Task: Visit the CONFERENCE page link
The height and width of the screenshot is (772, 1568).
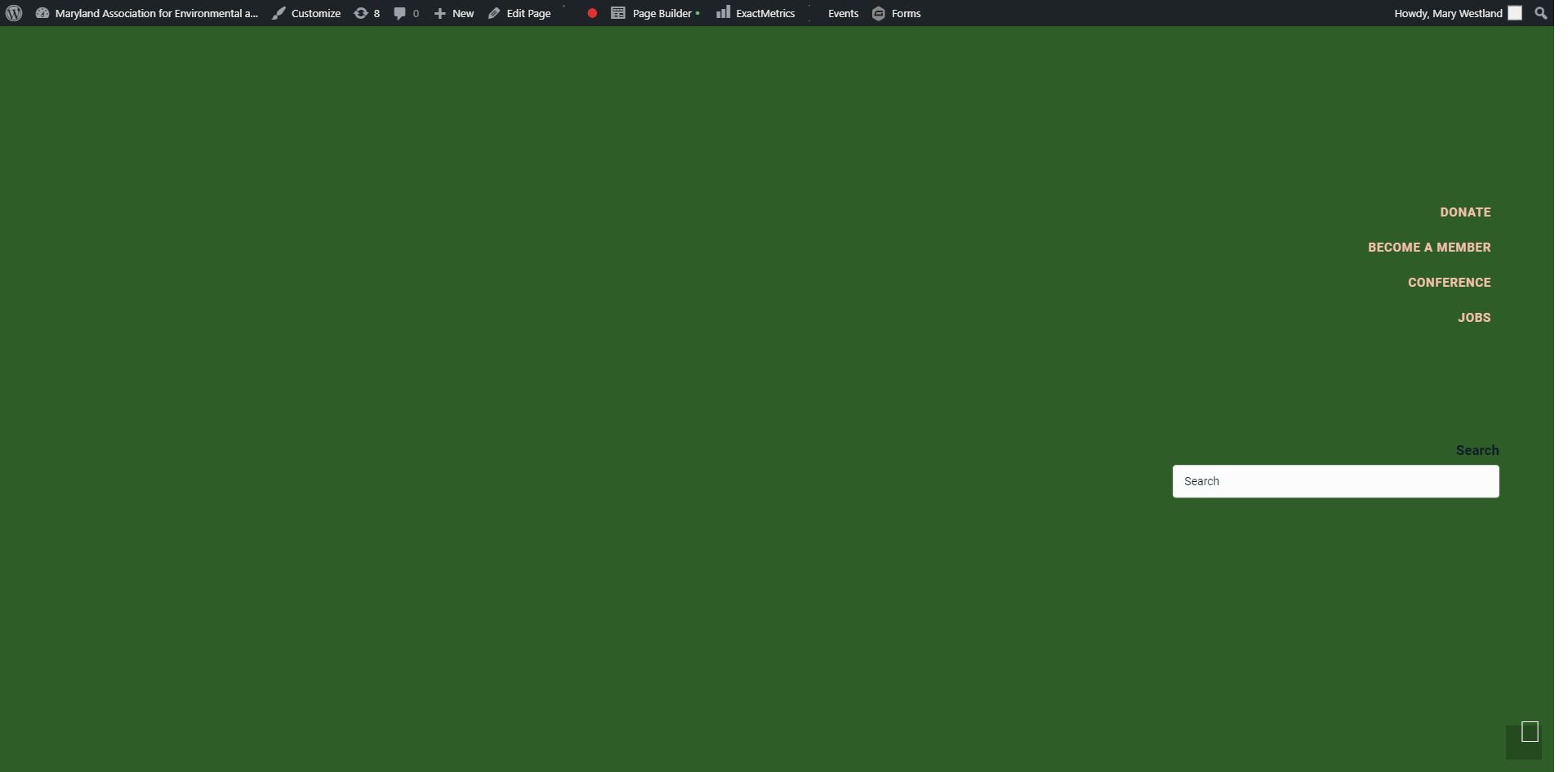Action: coord(1449,283)
